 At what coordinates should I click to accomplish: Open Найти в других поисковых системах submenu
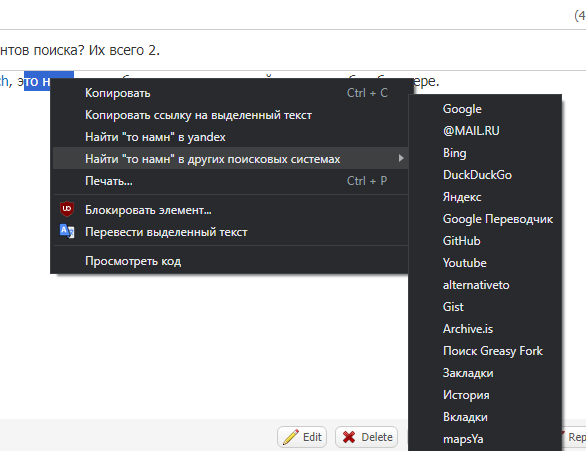(x=230, y=158)
